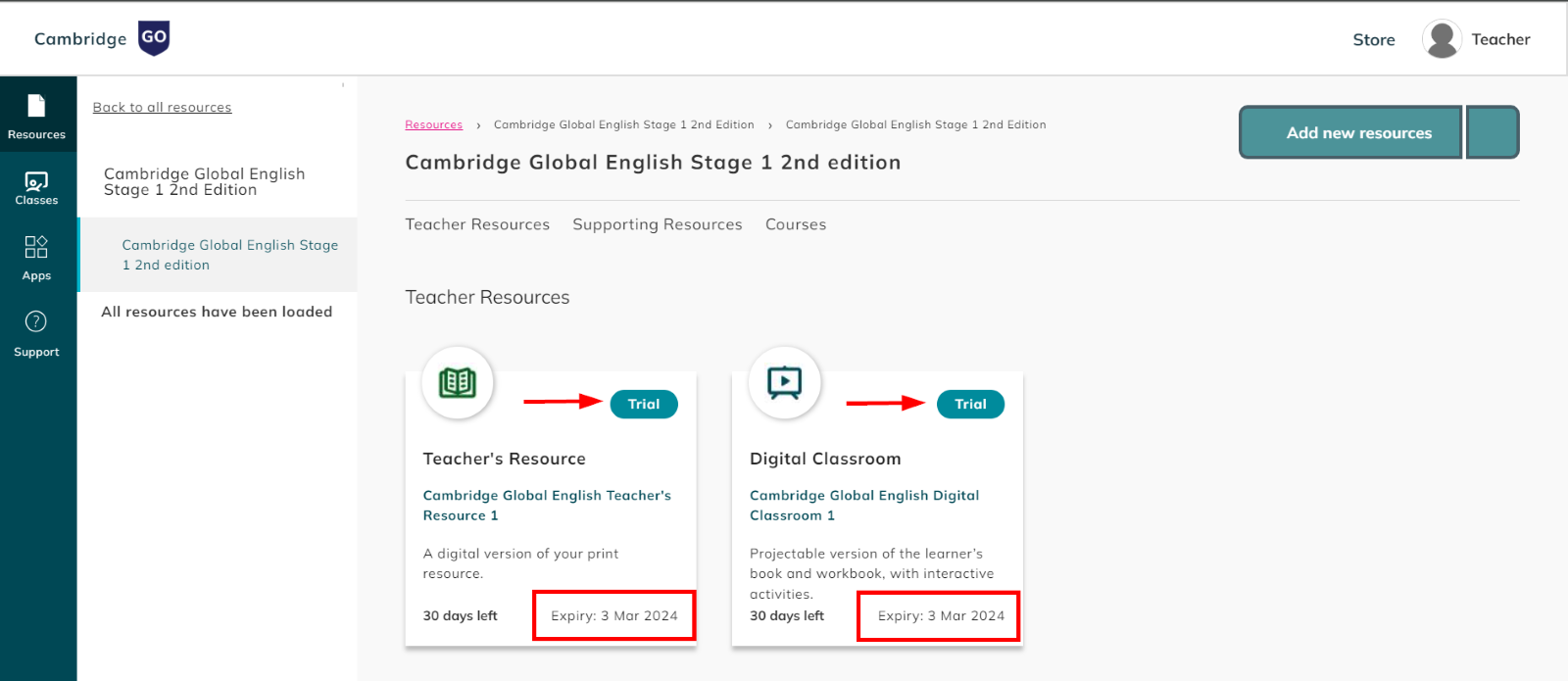This screenshot has width=1568, height=681.
Task: Switch to the Supporting Resources tab
Action: pyautogui.click(x=658, y=224)
